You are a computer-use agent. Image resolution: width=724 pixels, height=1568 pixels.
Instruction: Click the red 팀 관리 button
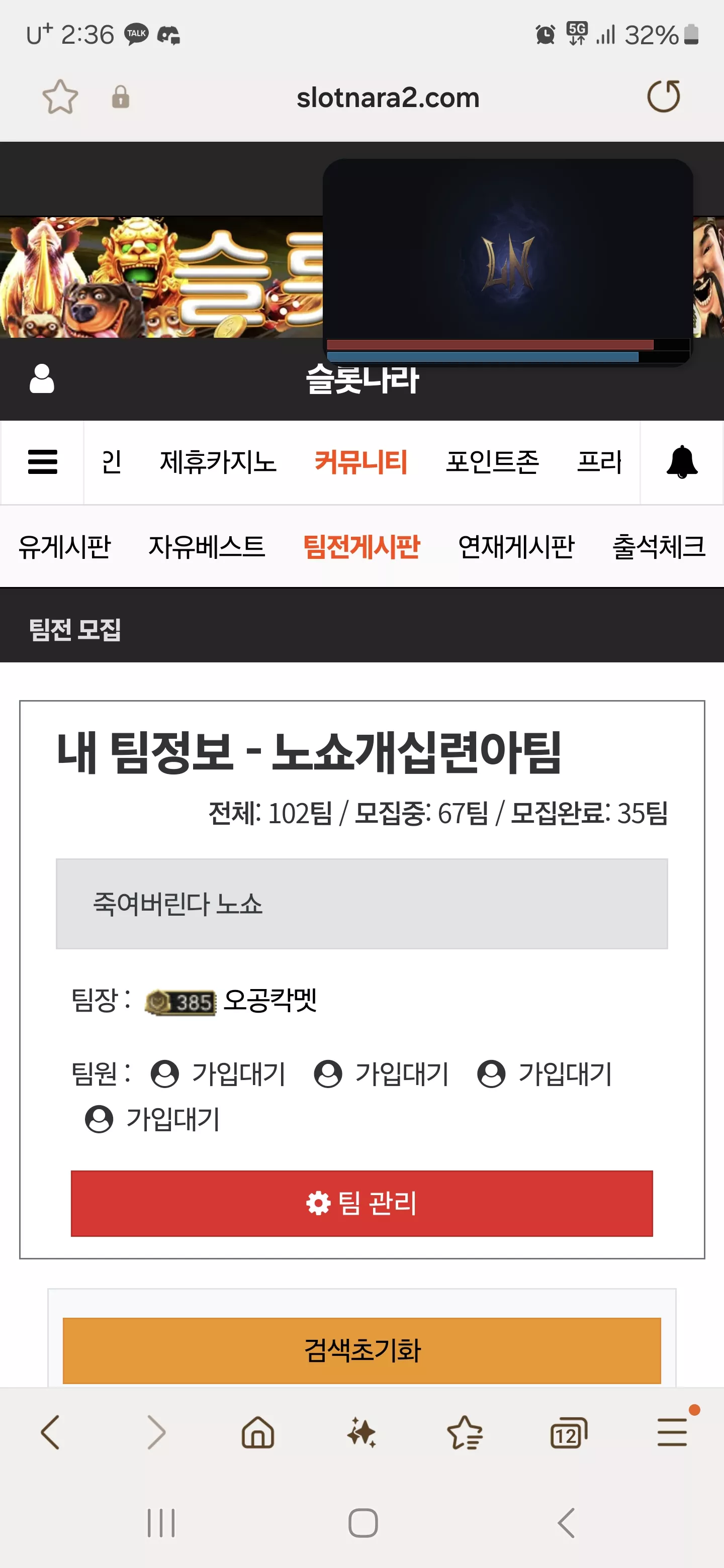point(361,1204)
